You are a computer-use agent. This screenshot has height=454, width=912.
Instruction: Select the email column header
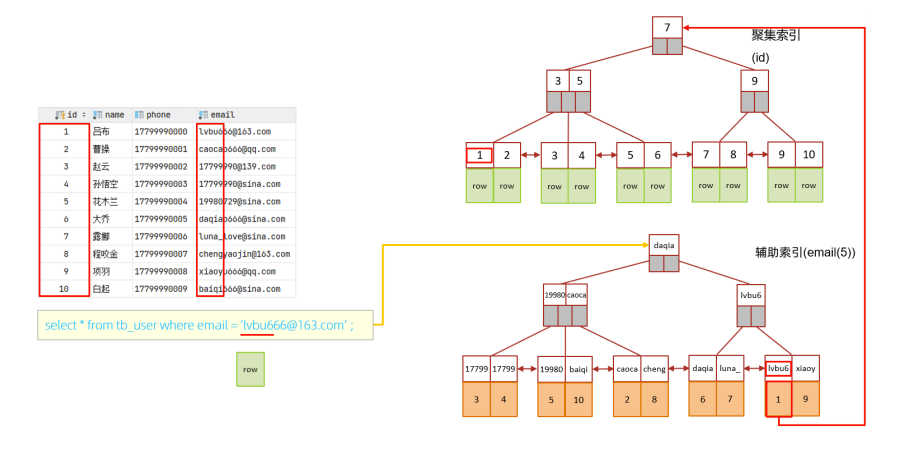tap(245, 115)
